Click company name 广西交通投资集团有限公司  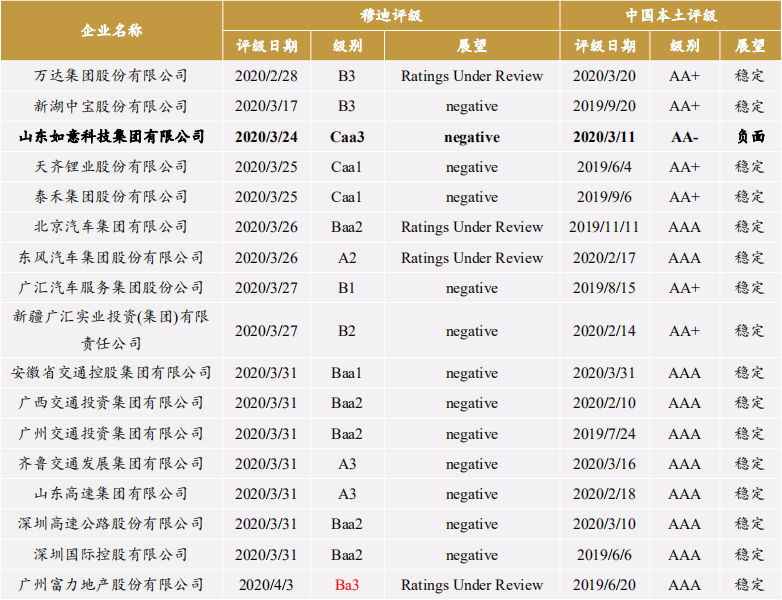click(x=111, y=402)
